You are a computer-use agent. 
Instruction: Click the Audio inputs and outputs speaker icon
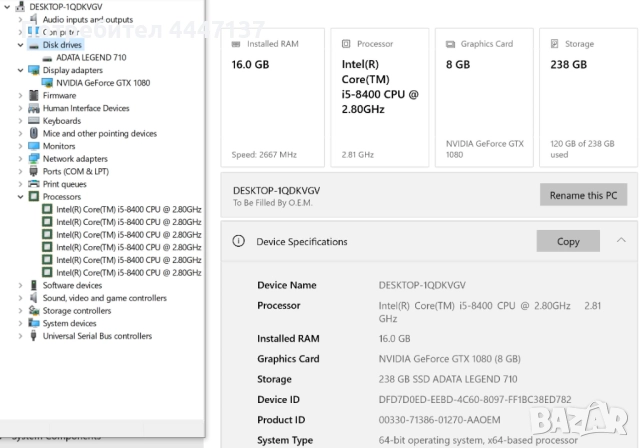[34, 19]
